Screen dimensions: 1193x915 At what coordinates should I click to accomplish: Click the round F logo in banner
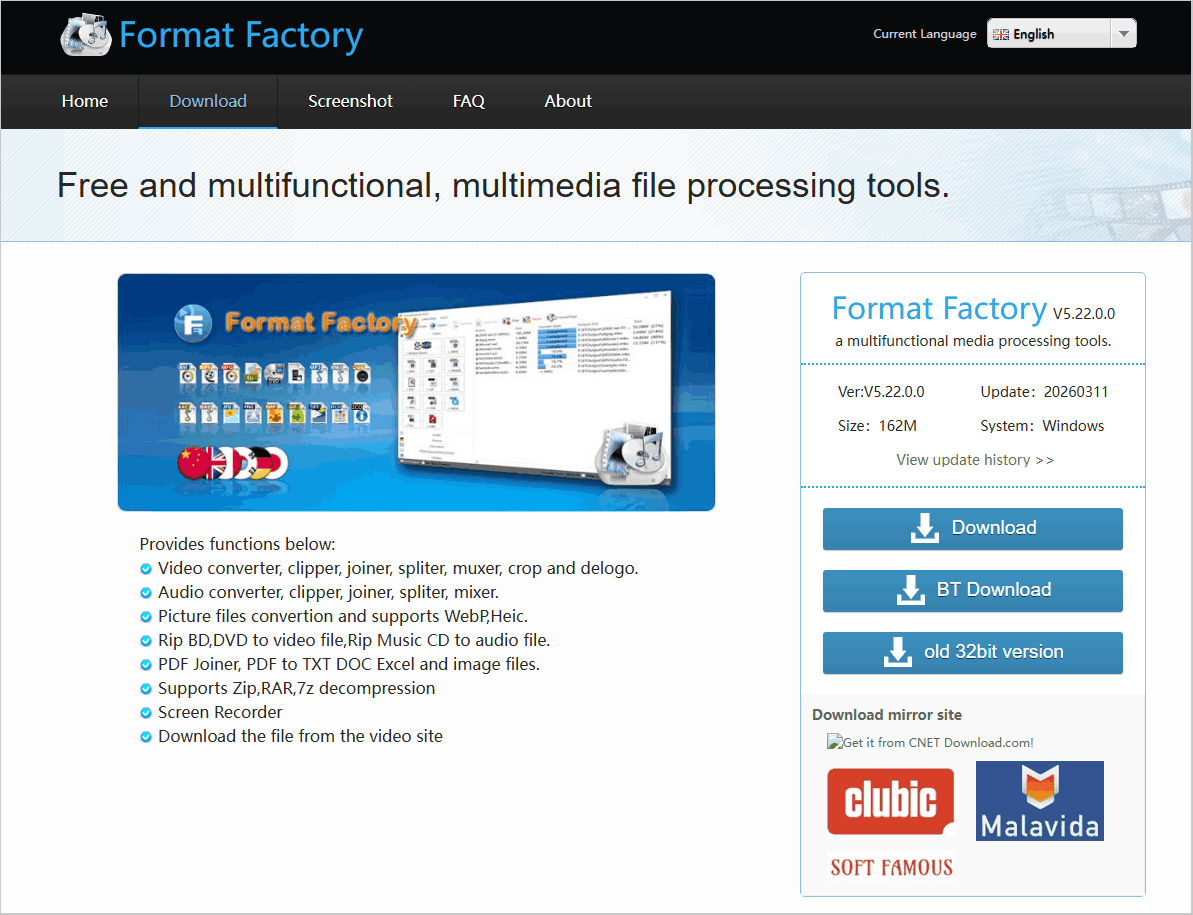(x=193, y=322)
